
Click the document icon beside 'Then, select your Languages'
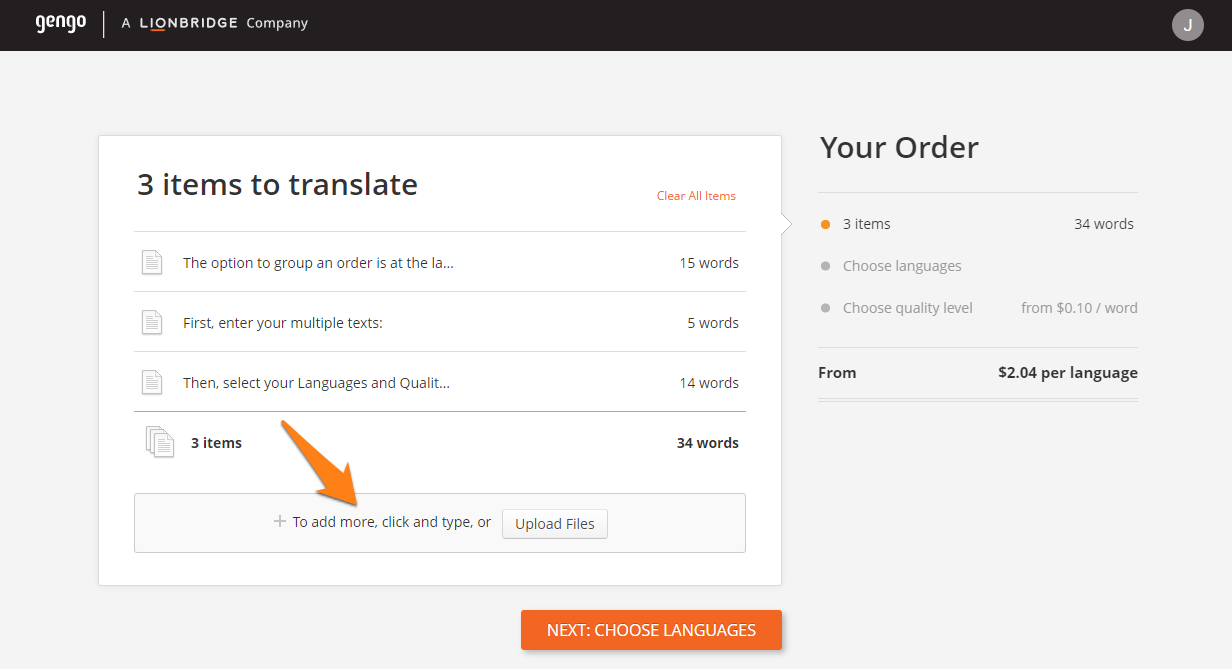152,383
